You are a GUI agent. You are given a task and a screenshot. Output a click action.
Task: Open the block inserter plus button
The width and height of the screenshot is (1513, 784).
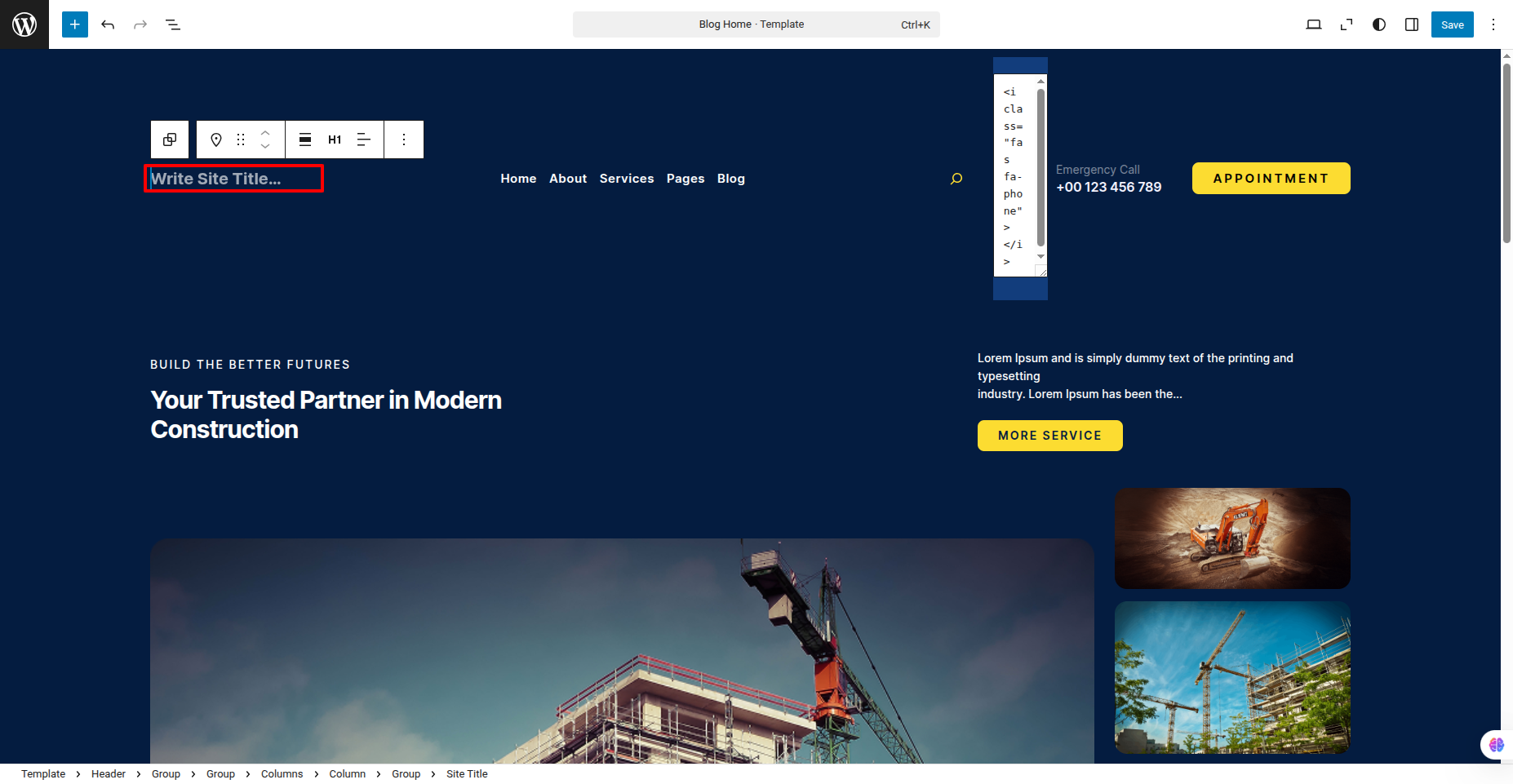[x=75, y=24]
